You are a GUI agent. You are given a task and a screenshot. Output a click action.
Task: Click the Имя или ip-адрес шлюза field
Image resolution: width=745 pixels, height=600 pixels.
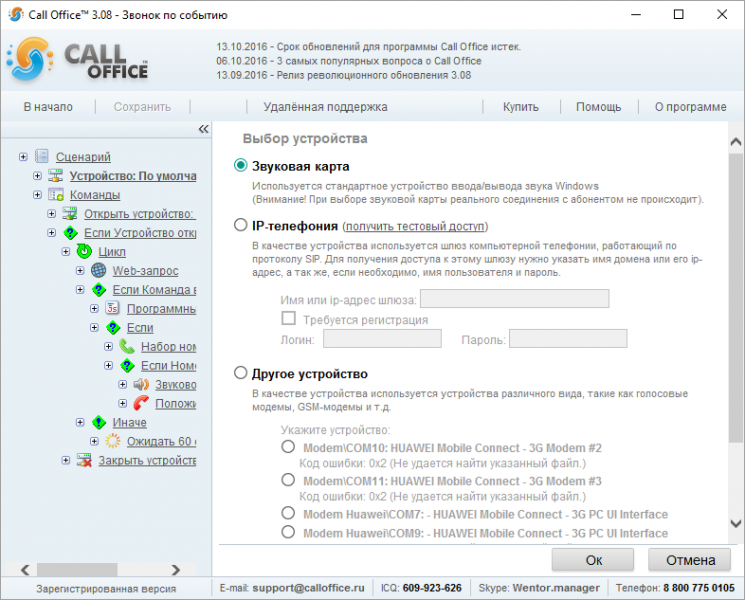pyautogui.click(x=515, y=299)
